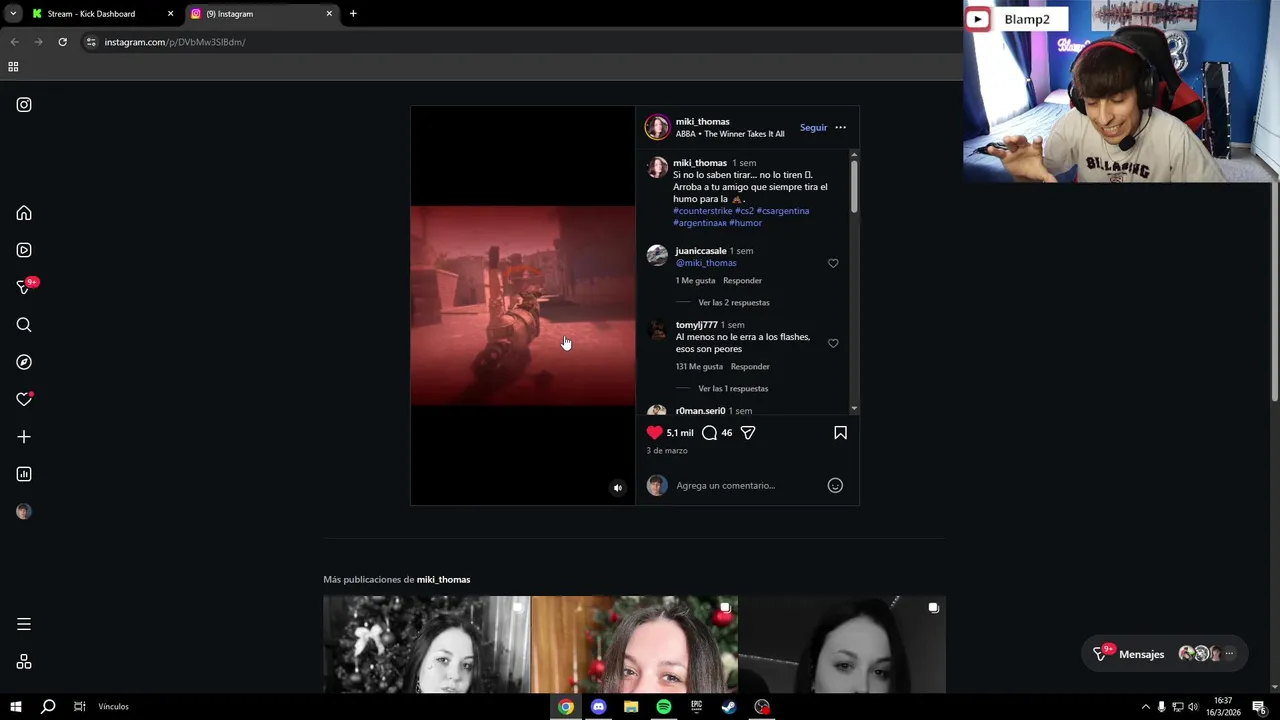Open tomylj777 username in comments
1280x720 pixels.
coord(696,325)
